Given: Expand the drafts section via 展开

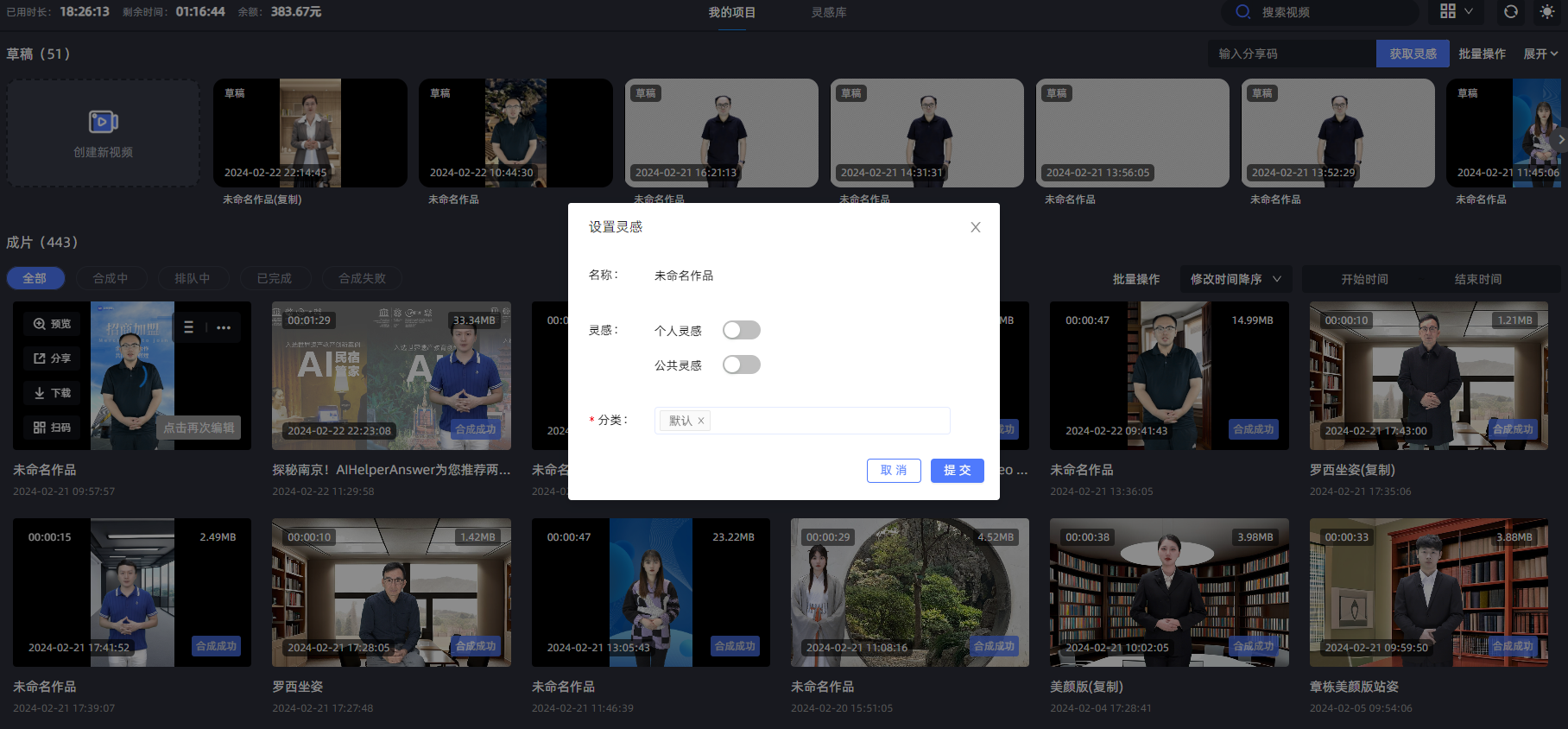Looking at the screenshot, I should click(x=1540, y=54).
